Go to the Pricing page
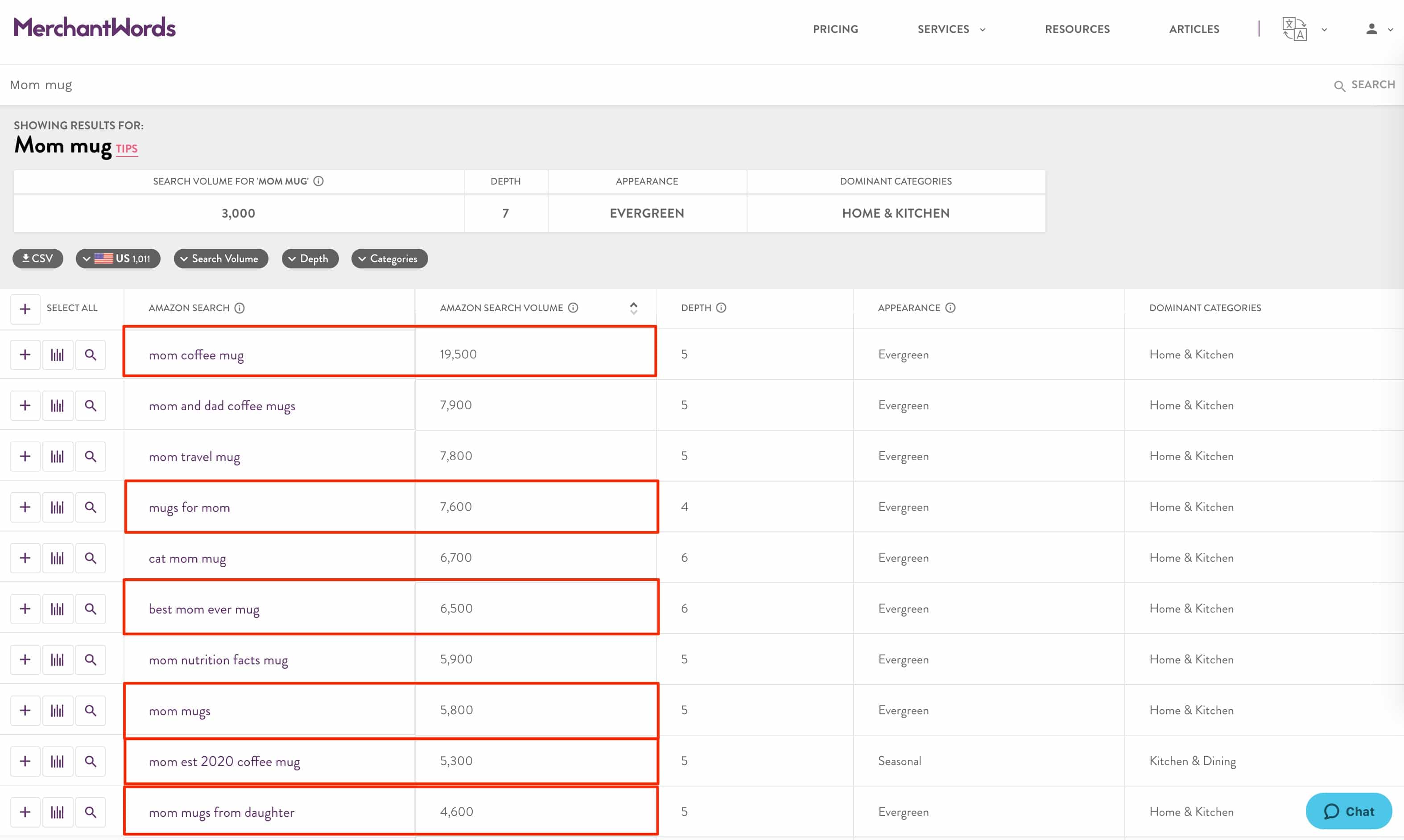This screenshot has height=840, width=1404. 835,29
